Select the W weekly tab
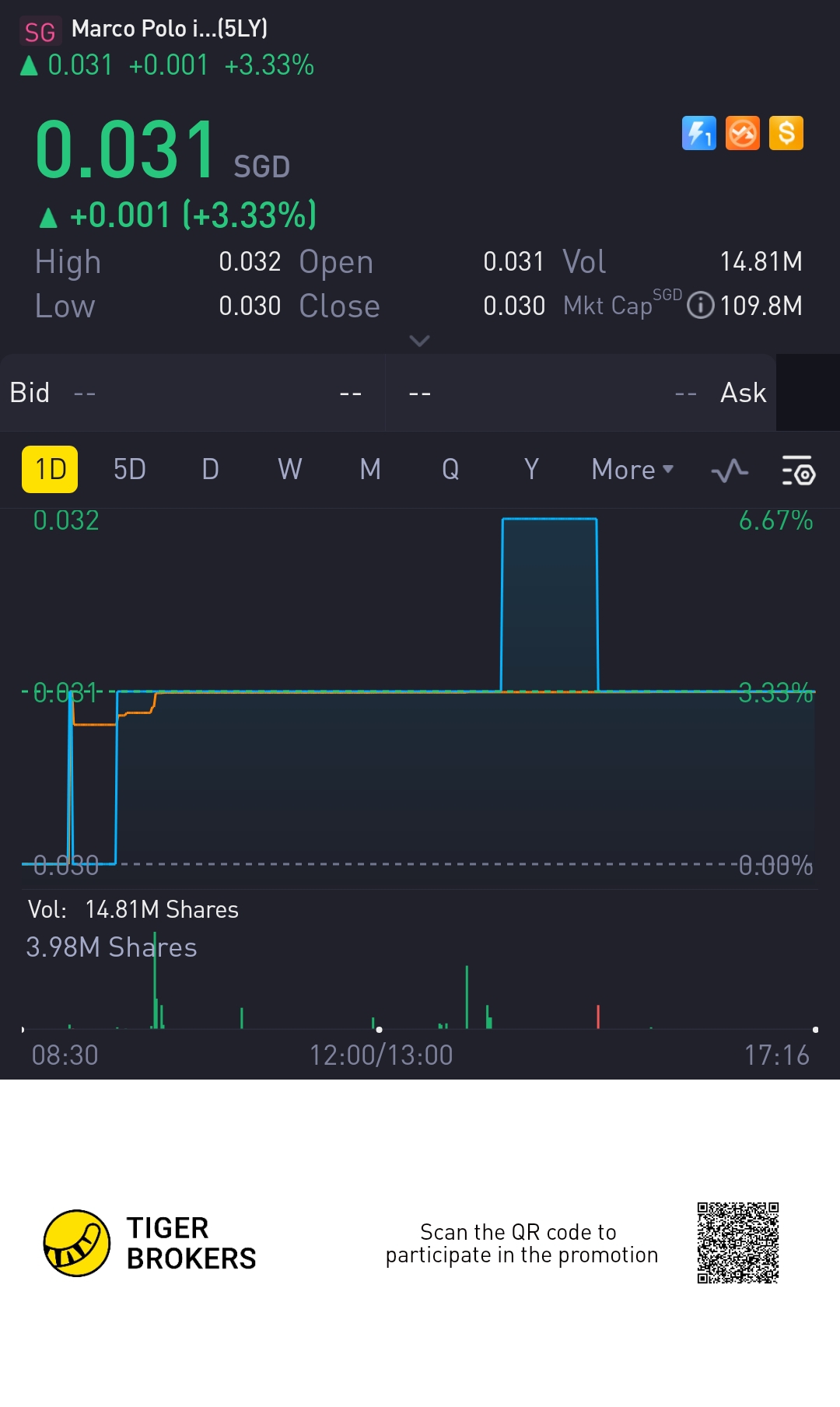The width and height of the screenshot is (840, 1407). (289, 470)
